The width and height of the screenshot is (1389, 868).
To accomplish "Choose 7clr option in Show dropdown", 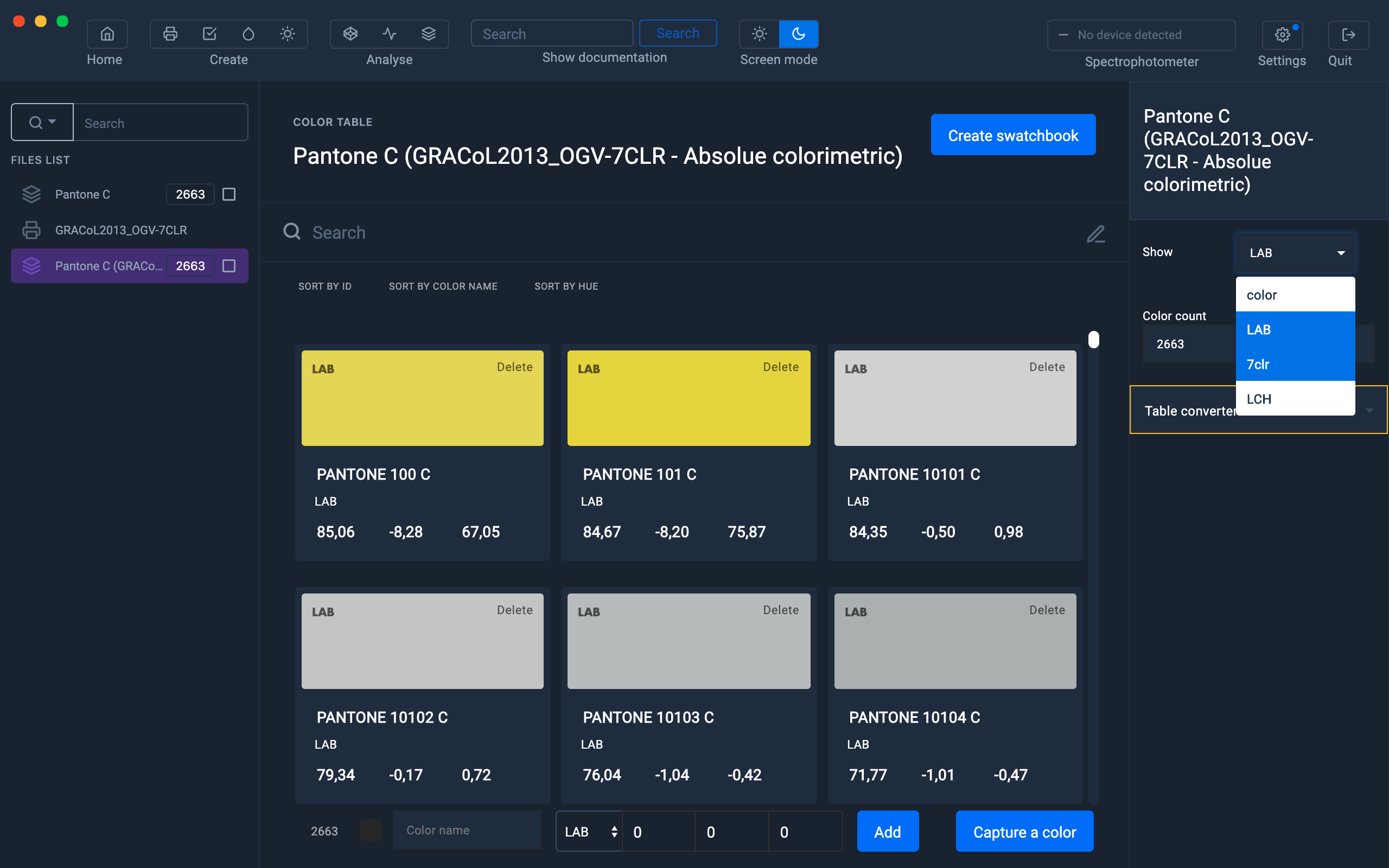I will pyautogui.click(x=1296, y=364).
